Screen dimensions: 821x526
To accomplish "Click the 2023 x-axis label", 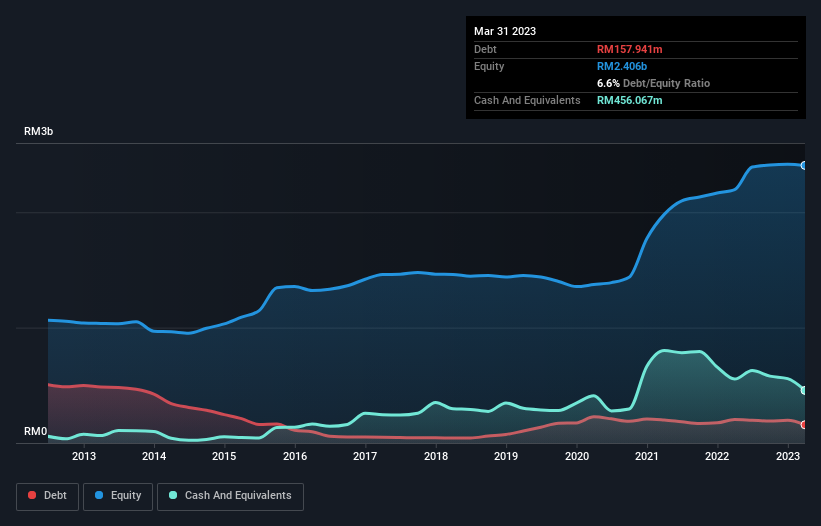I will tap(787, 456).
